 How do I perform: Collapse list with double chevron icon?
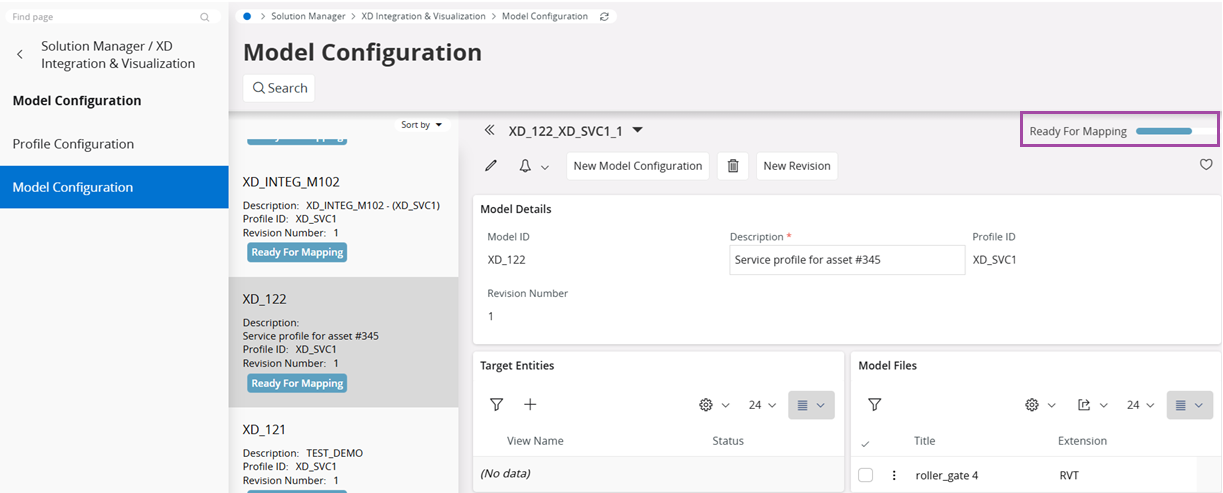[489, 131]
